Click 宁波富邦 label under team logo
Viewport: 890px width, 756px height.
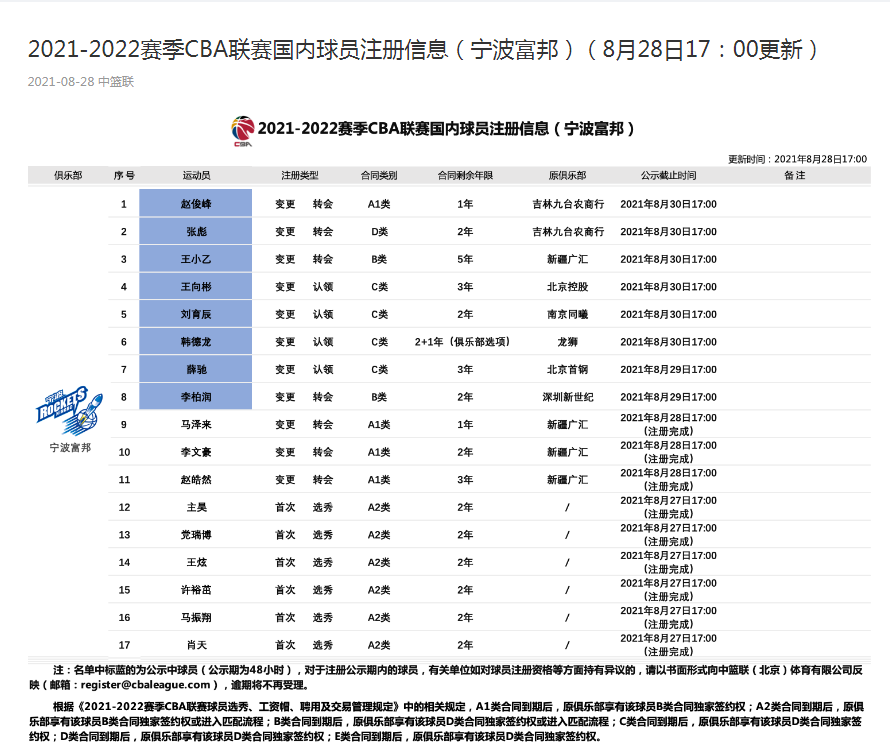click(70, 447)
